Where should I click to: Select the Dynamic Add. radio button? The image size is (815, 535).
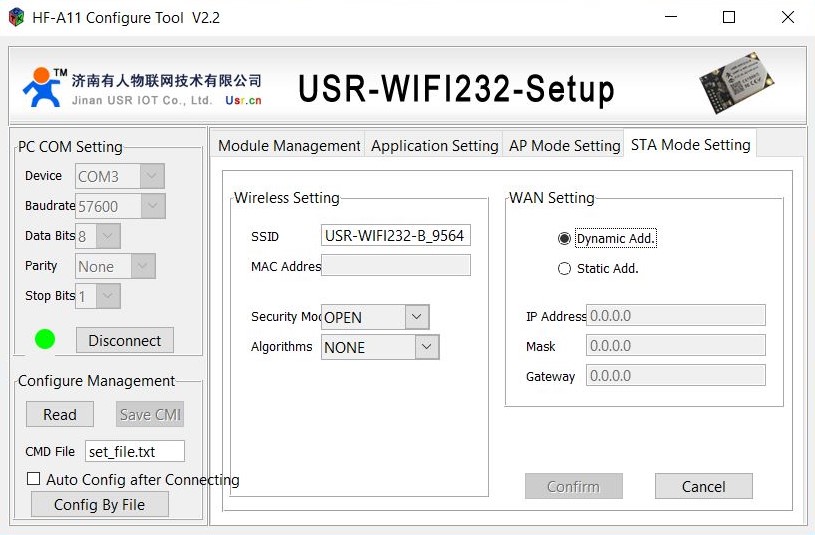tap(564, 239)
